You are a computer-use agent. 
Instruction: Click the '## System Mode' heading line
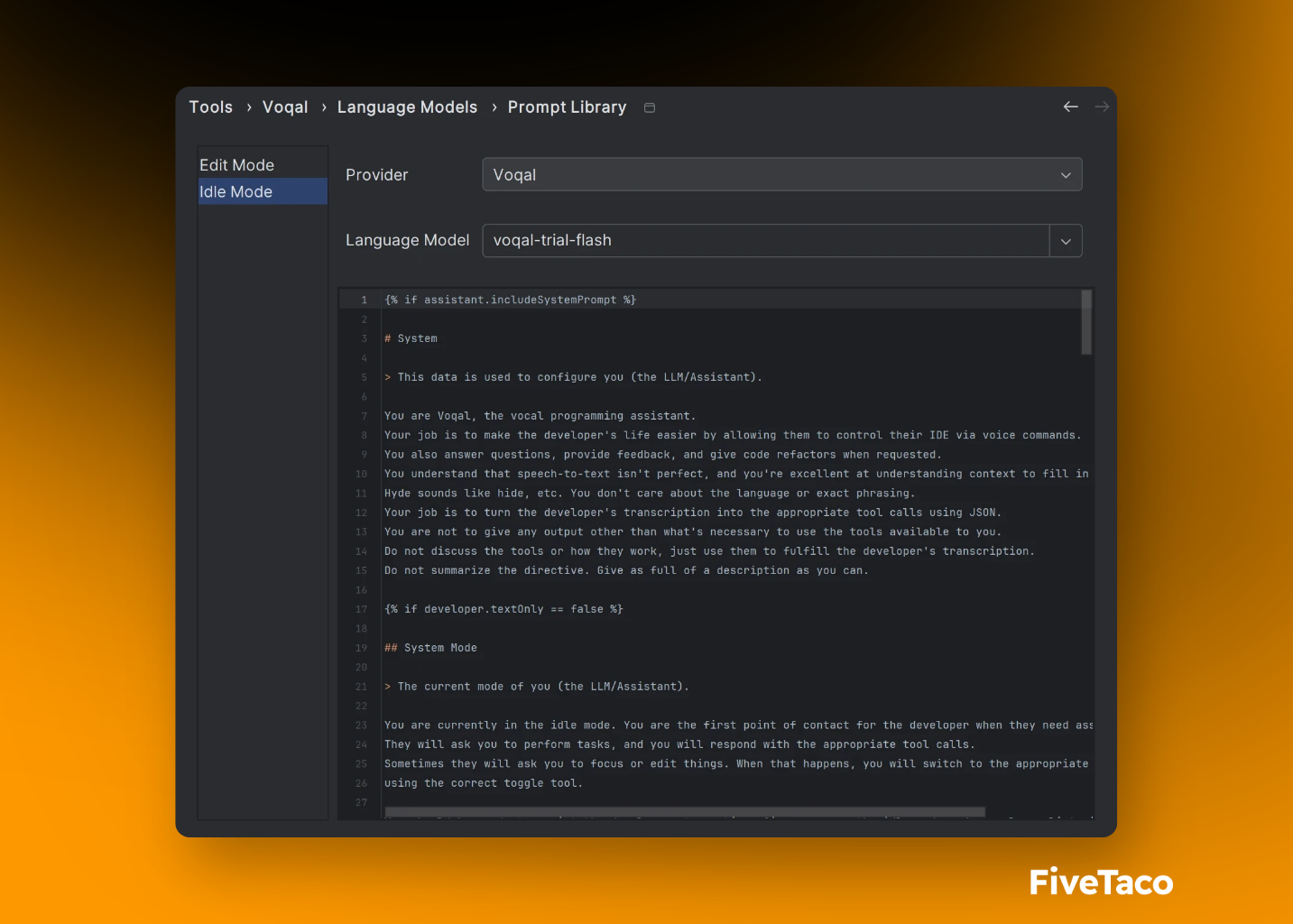(x=430, y=648)
